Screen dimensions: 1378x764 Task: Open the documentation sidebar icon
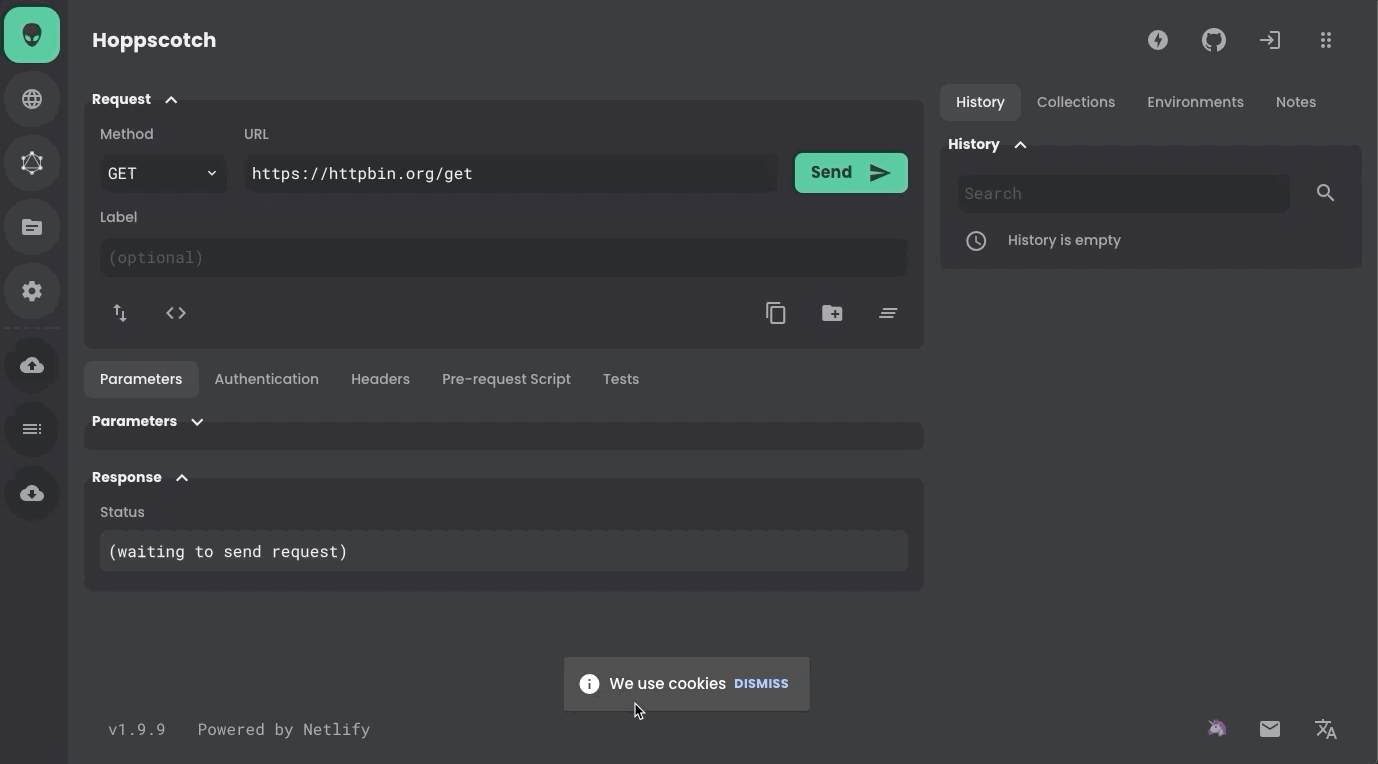[x=32, y=227]
